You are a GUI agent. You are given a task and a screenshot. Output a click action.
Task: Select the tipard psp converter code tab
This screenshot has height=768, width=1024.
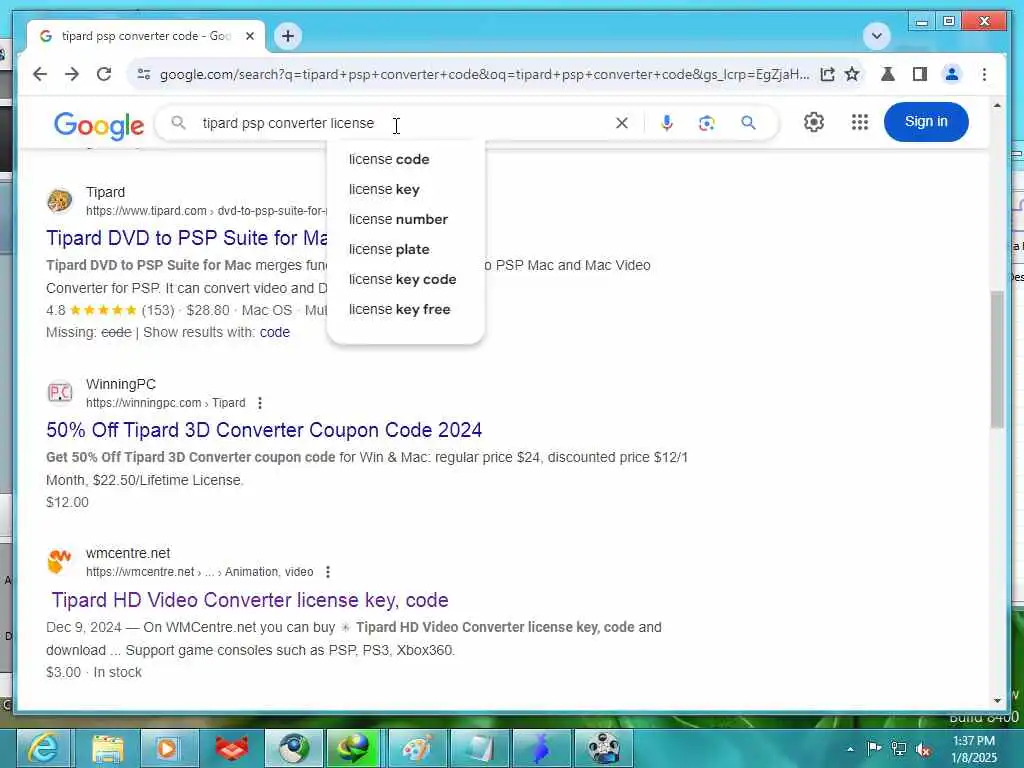(146, 36)
